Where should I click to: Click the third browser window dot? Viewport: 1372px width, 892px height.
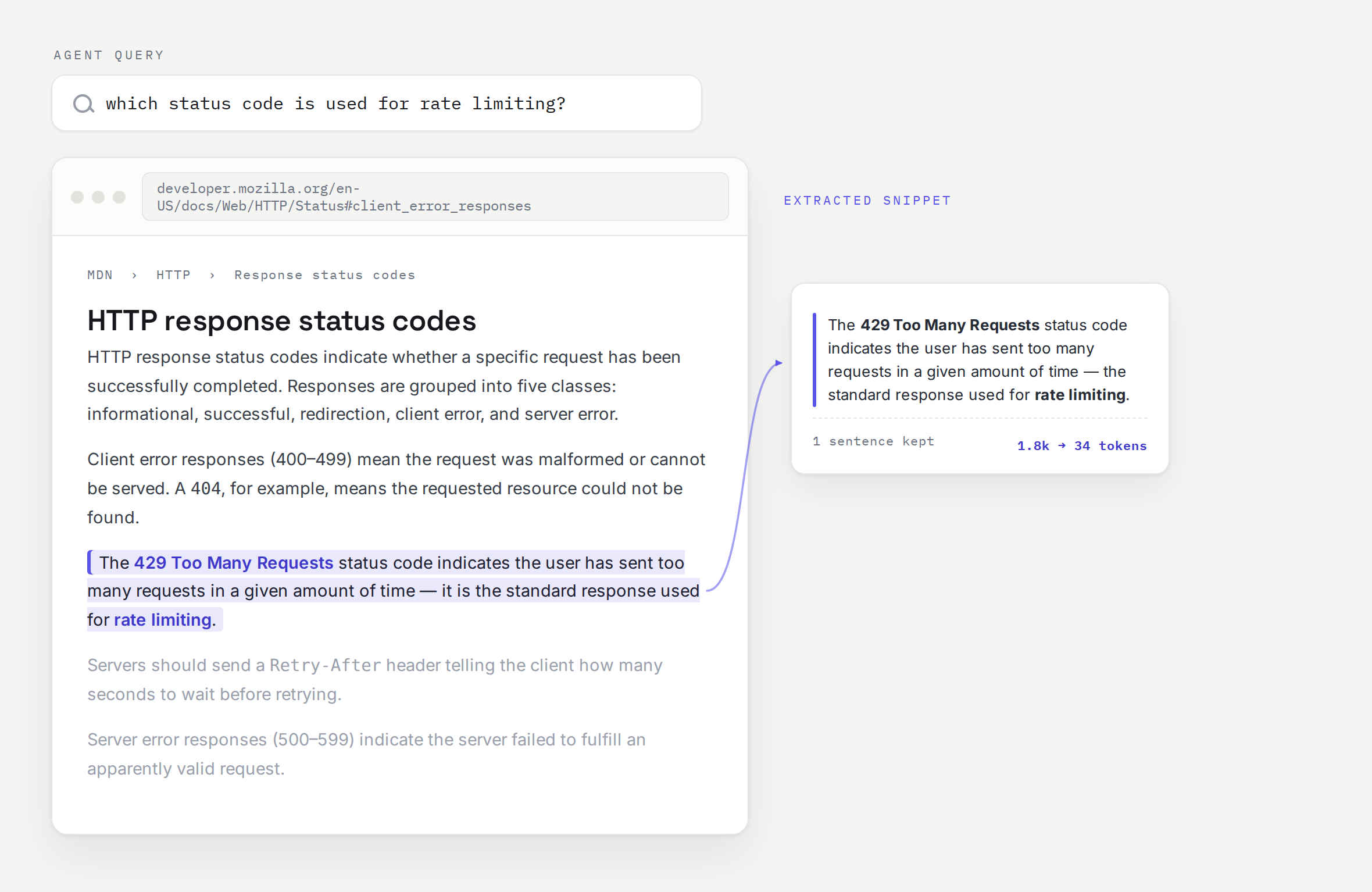[x=119, y=197]
